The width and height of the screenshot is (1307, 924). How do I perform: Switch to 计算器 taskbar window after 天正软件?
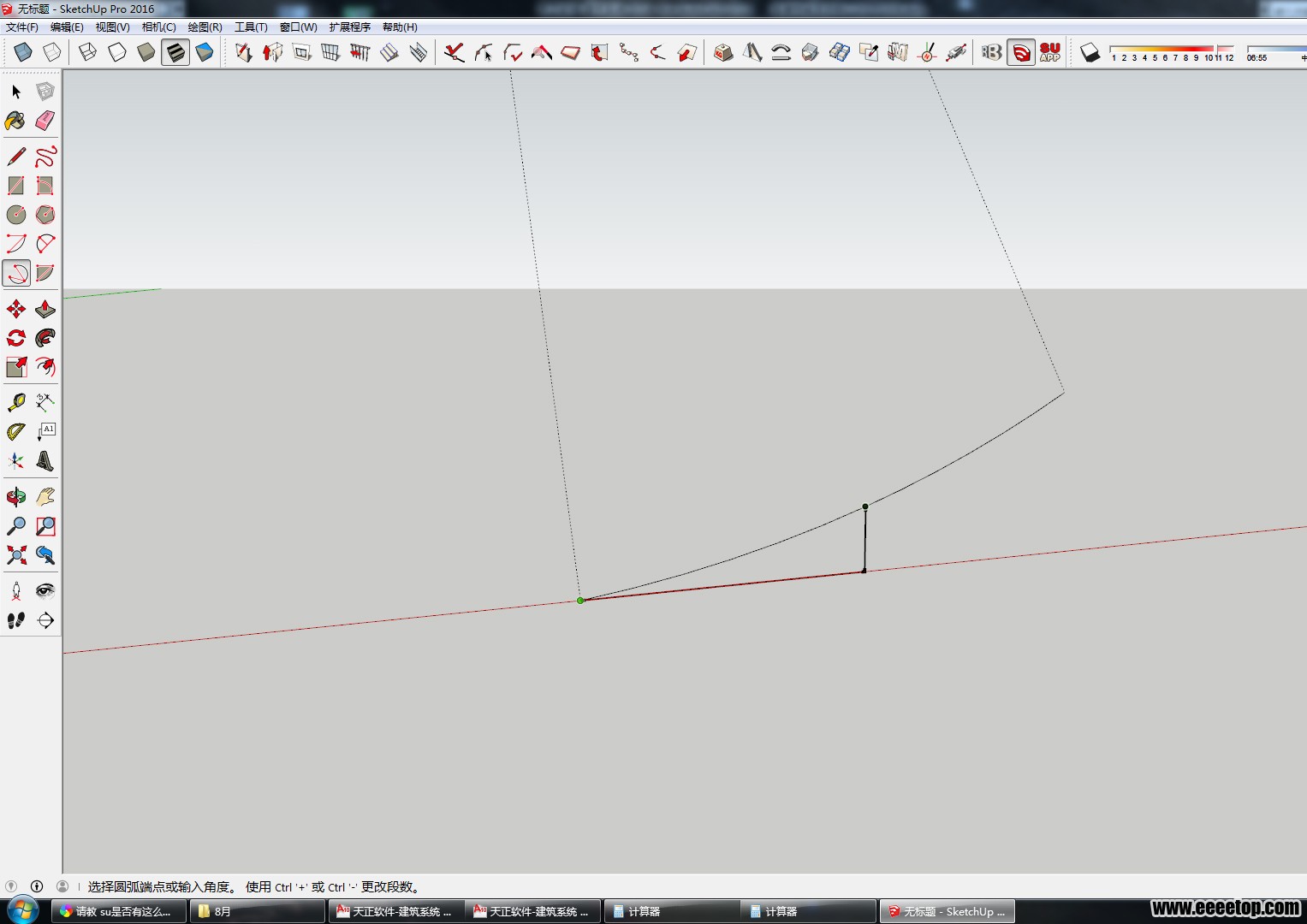[x=671, y=911]
